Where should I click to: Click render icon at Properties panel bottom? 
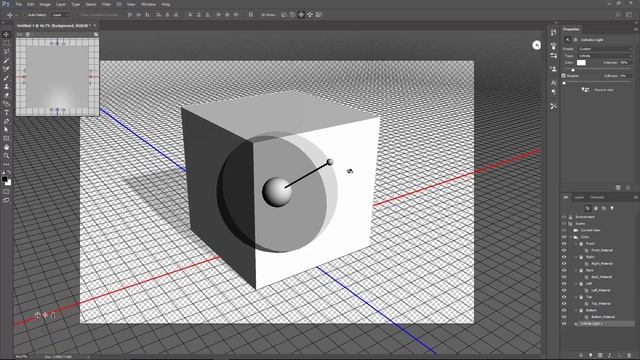click(x=618, y=187)
